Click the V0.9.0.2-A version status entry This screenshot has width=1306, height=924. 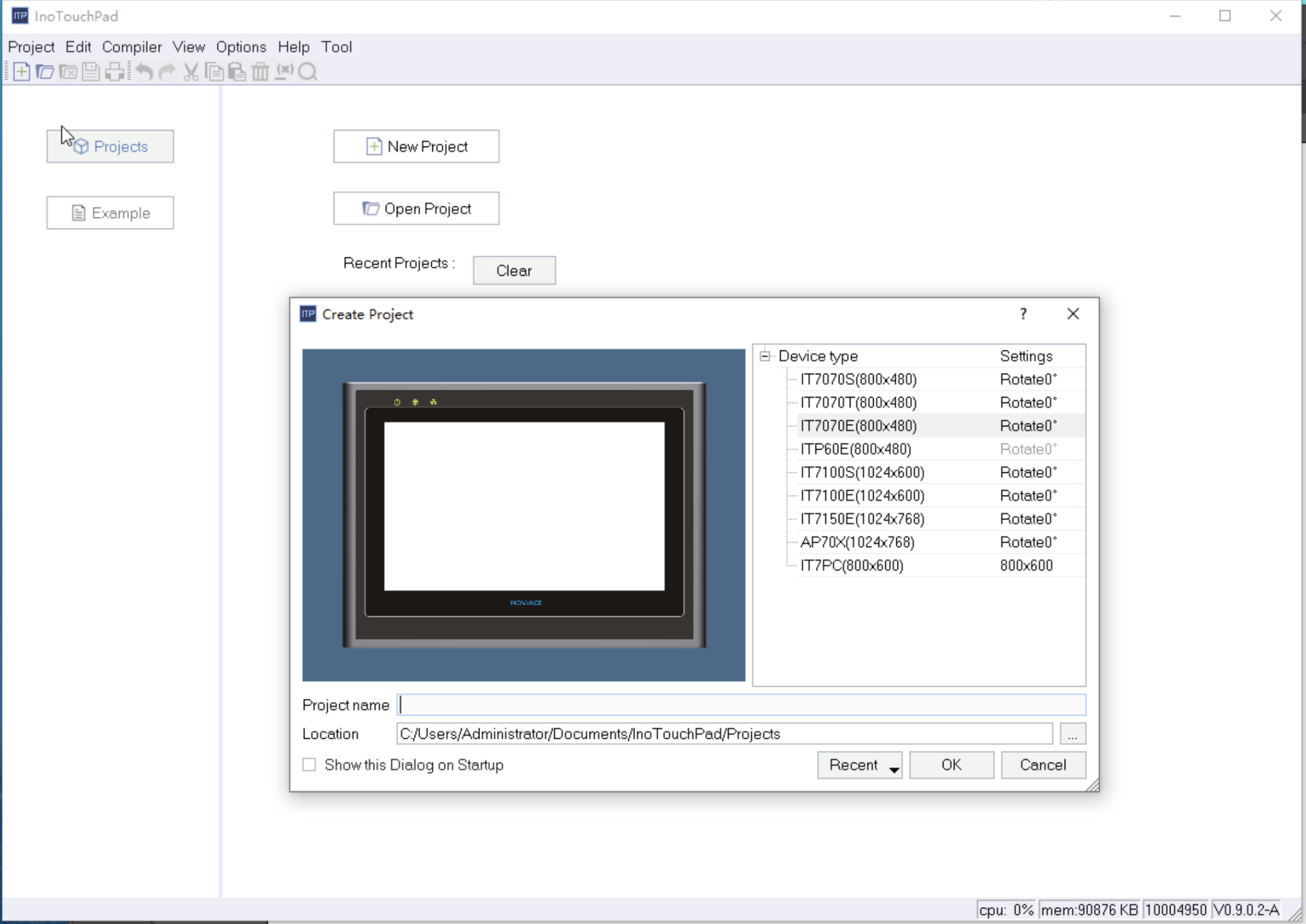1246,910
